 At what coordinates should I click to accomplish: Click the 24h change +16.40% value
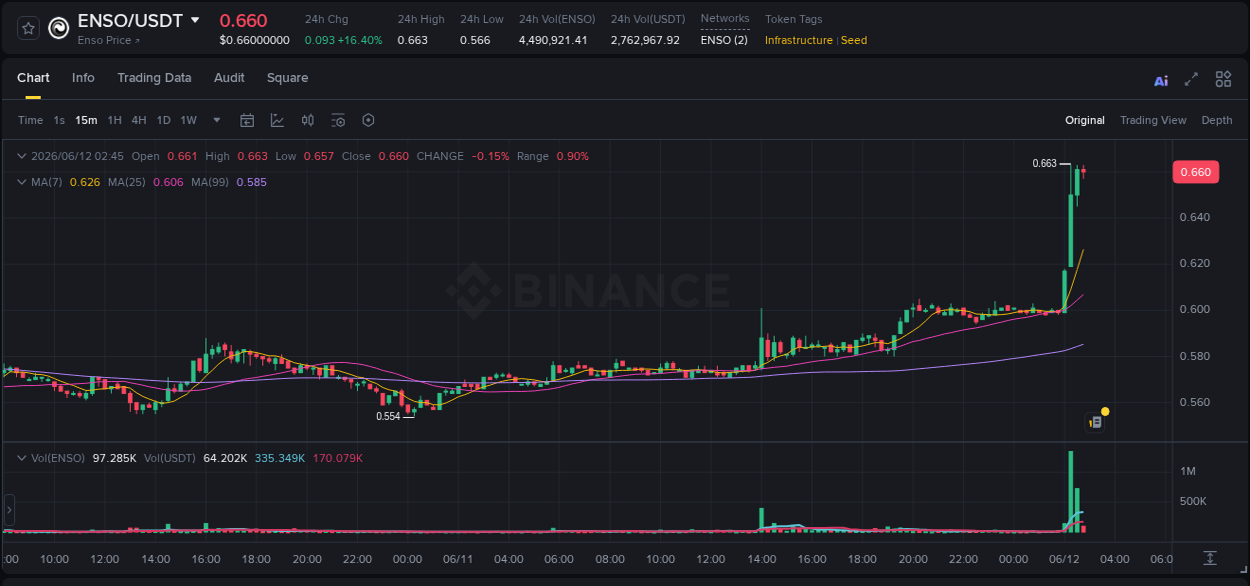coord(360,40)
